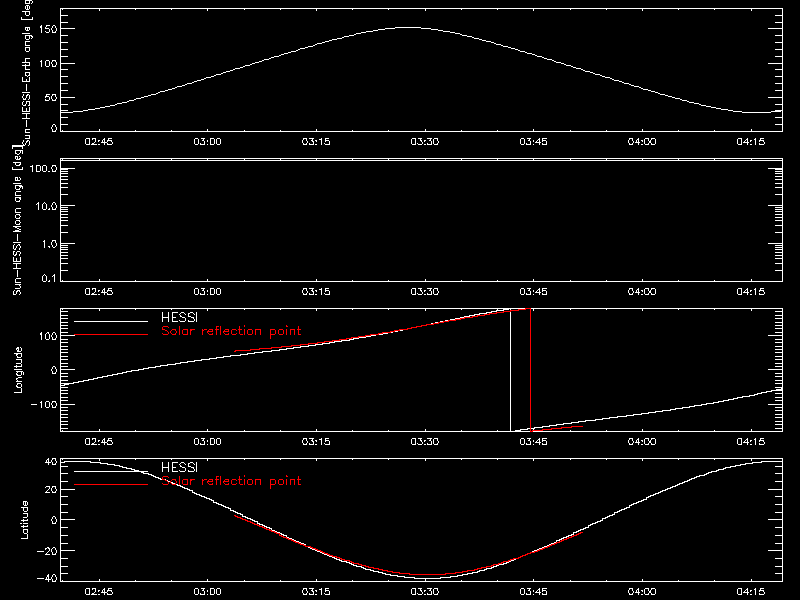Pick 04:00 label under Moon angle plot

(x=642, y=292)
